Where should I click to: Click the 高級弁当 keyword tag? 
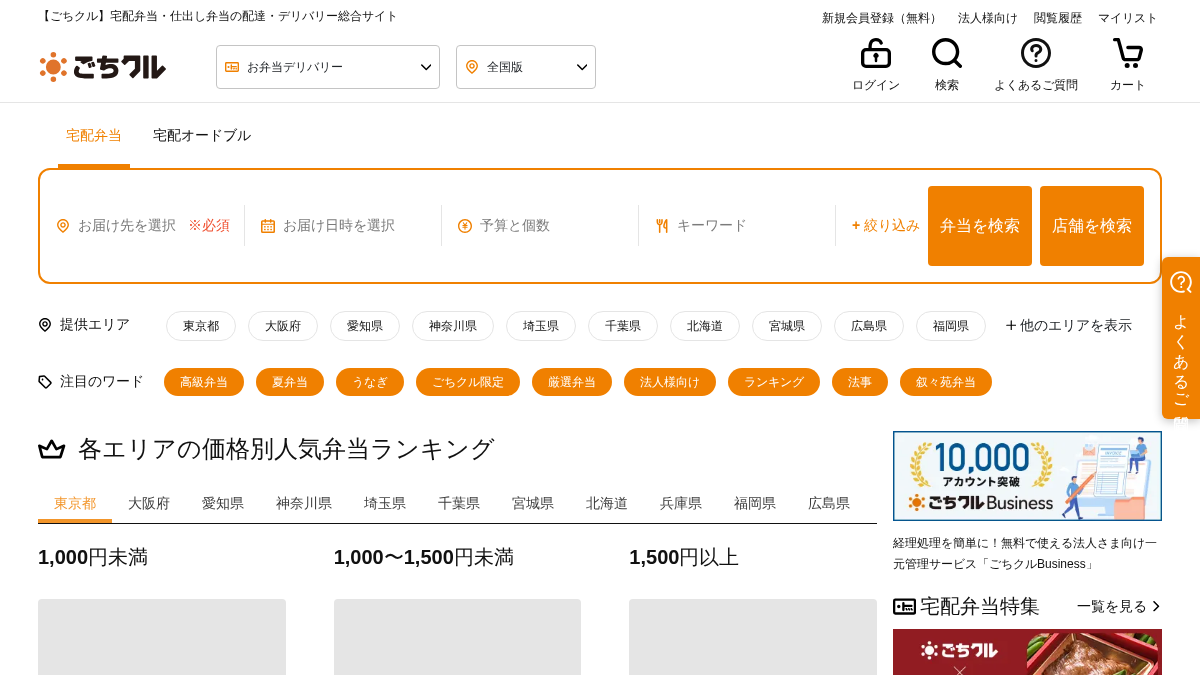pos(204,382)
